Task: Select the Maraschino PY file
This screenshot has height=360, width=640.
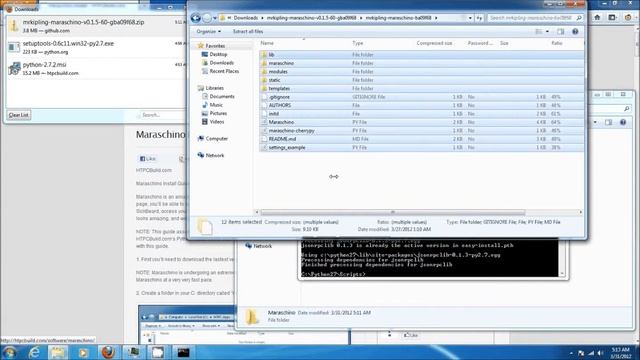Action: pyautogui.click(x=421, y=122)
